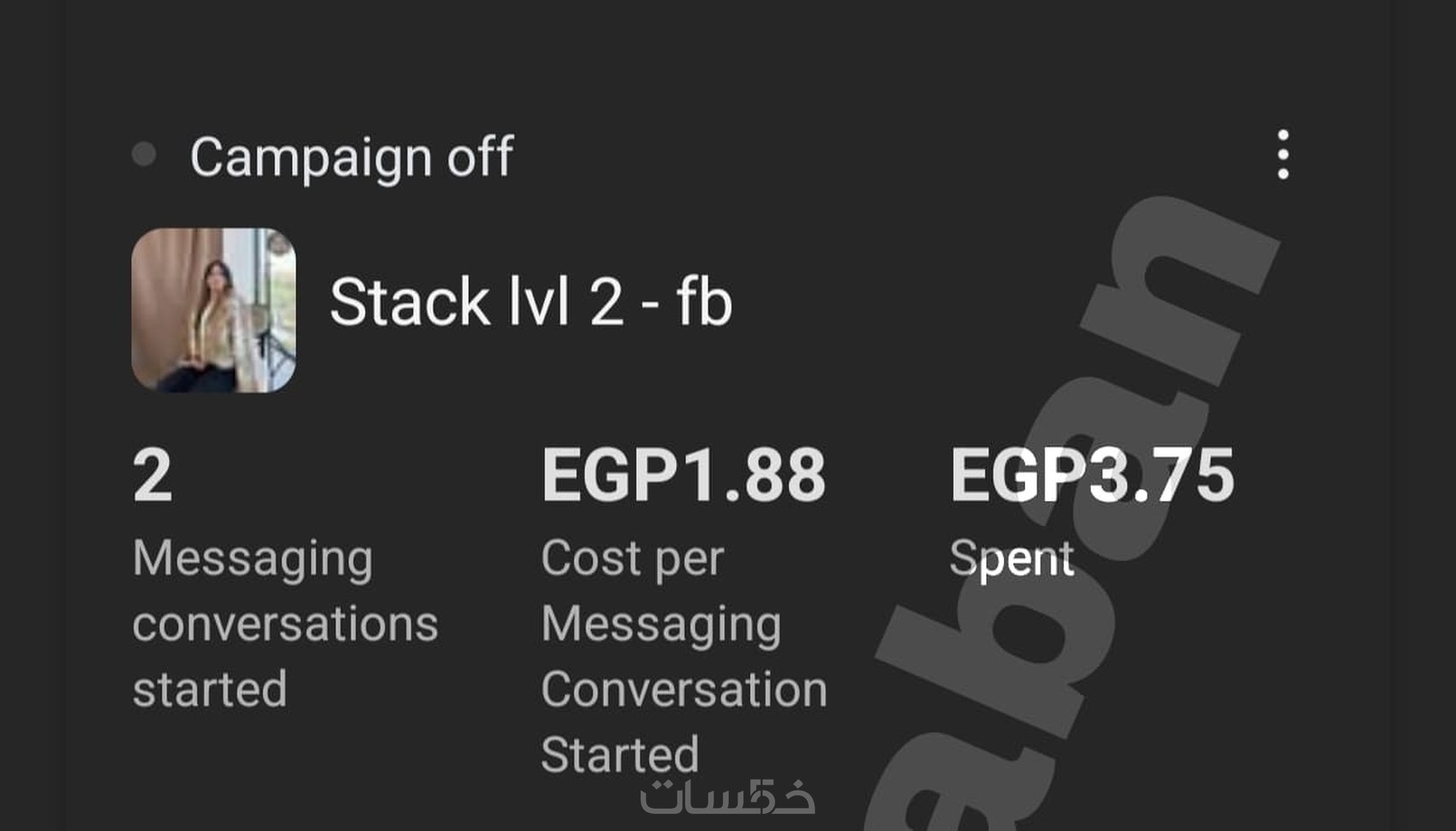
Task: Tap the Khamsat watermark logo at bottom
Action: tap(727, 797)
